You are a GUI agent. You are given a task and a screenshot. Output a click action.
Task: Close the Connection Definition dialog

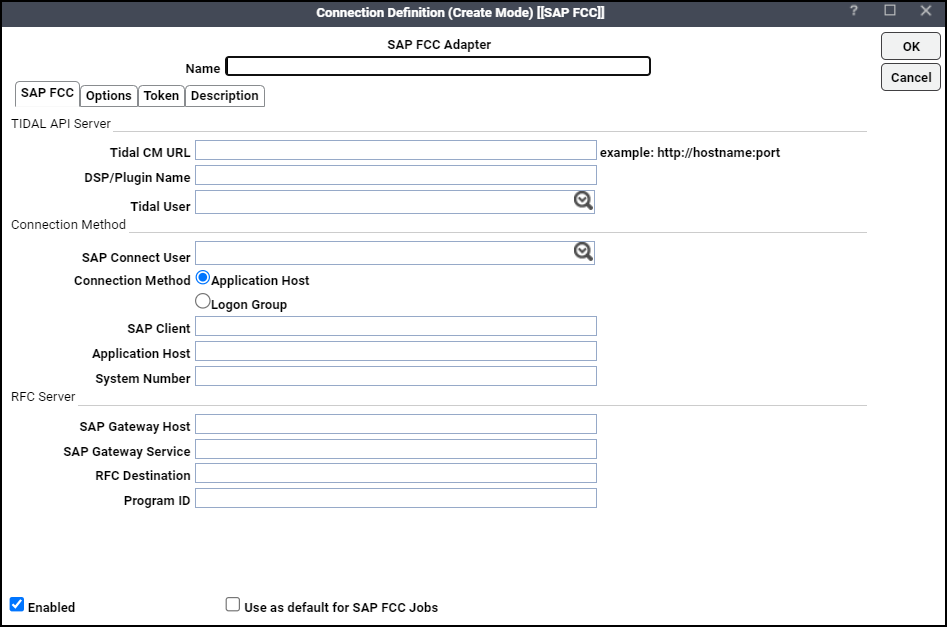pos(925,10)
